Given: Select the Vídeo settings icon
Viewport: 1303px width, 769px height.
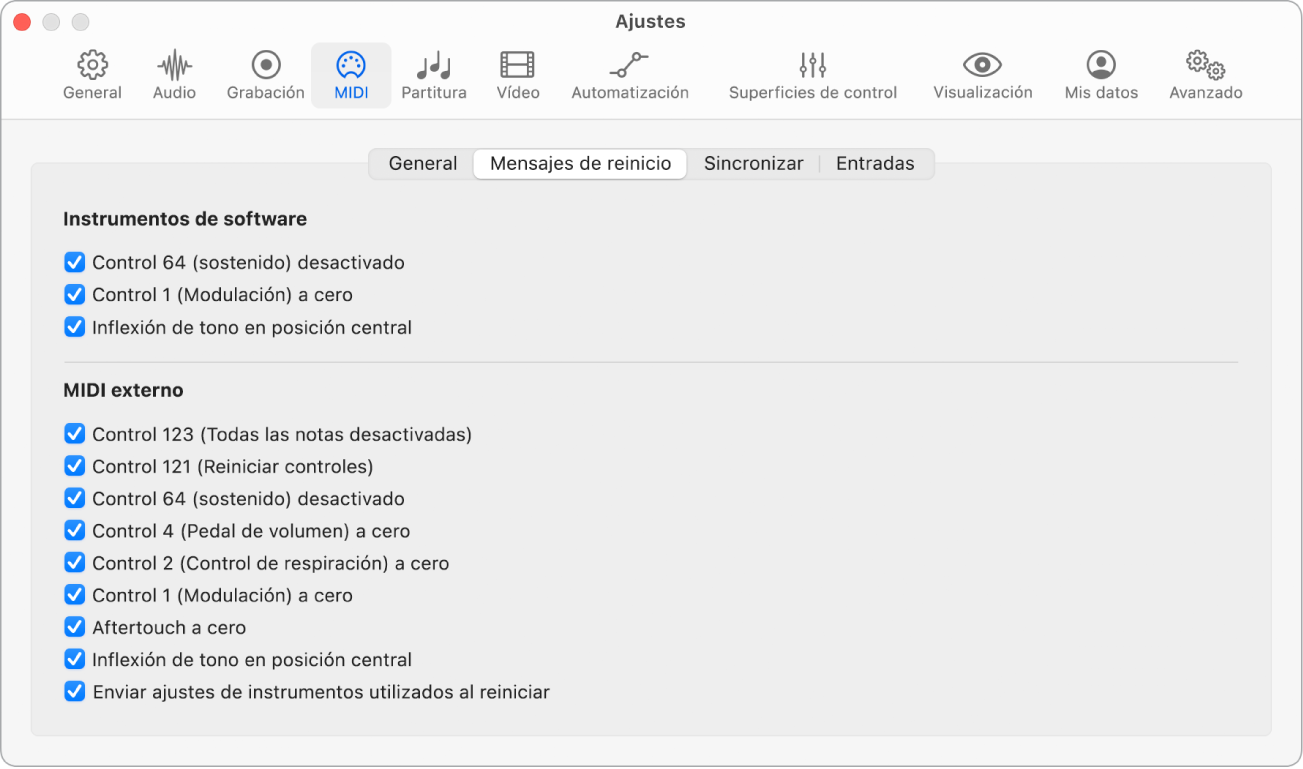Looking at the screenshot, I should [x=517, y=75].
